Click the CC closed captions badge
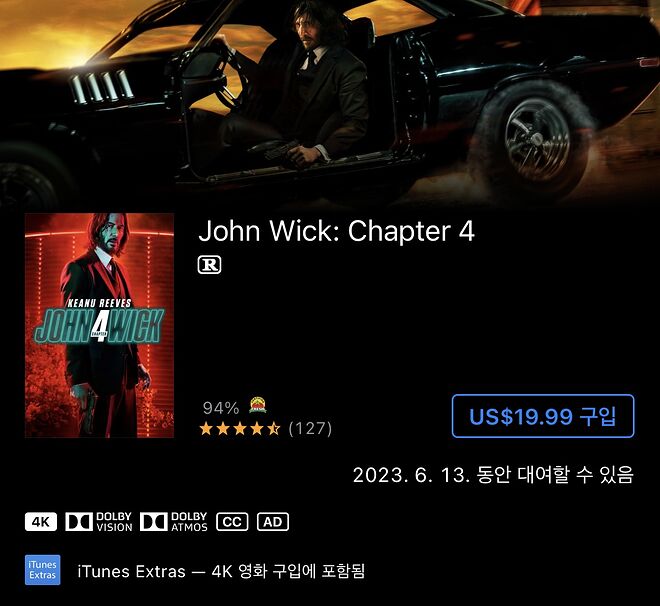The image size is (660, 606). (x=232, y=522)
